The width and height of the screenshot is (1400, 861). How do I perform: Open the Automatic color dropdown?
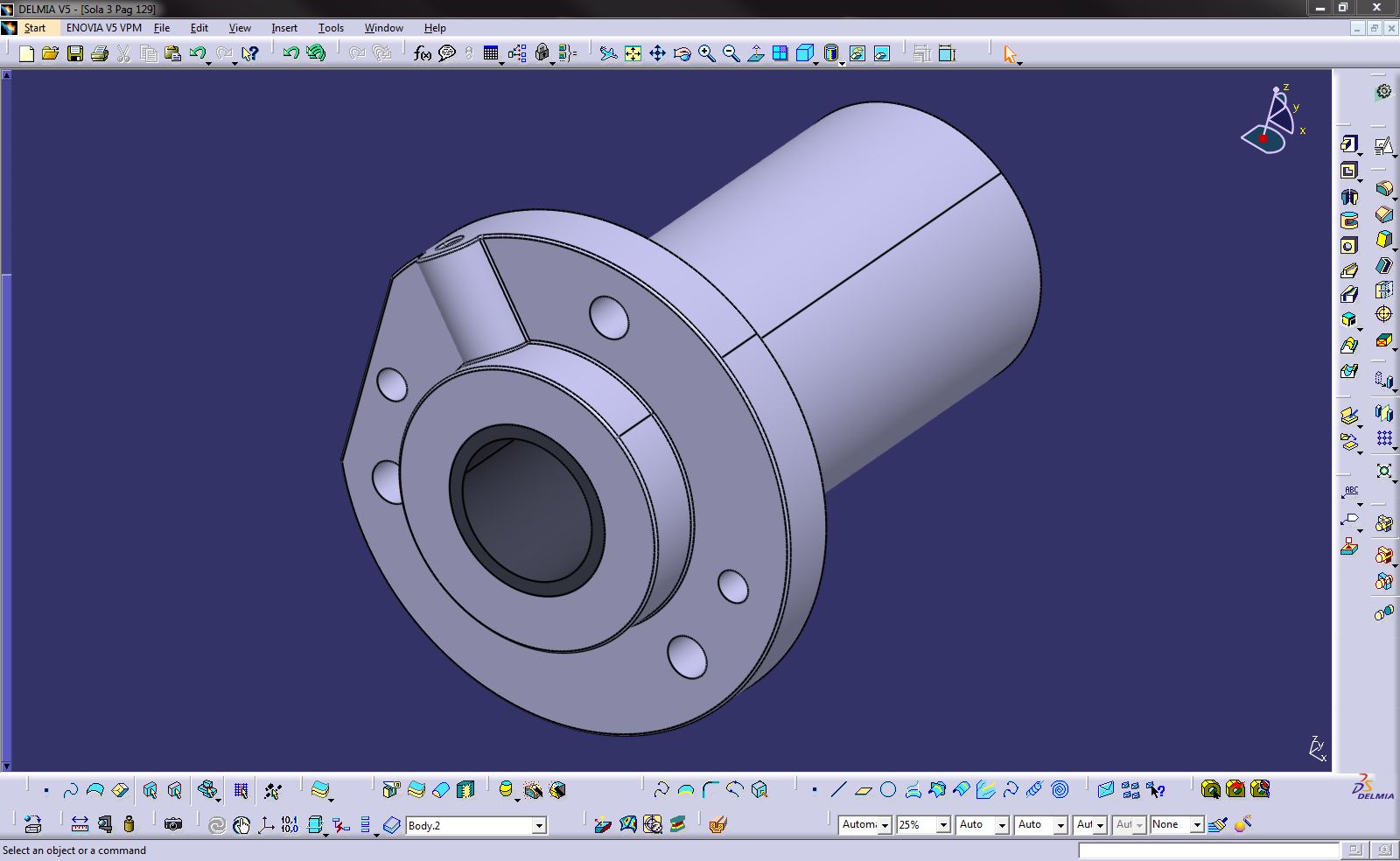[885, 824]
